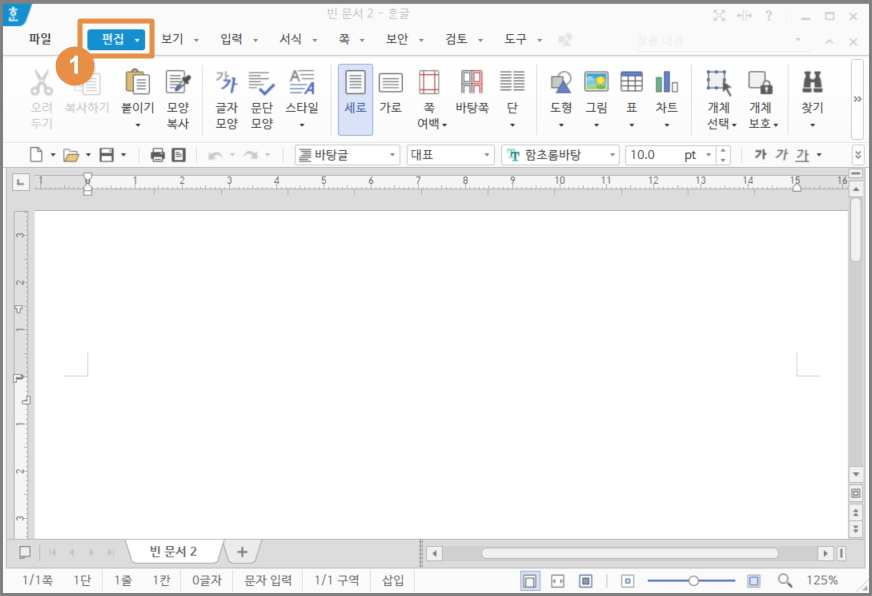Viewport: 872px width, 596px height.
Task: Insert a Table (표)
Action: [x=632, y=82]
